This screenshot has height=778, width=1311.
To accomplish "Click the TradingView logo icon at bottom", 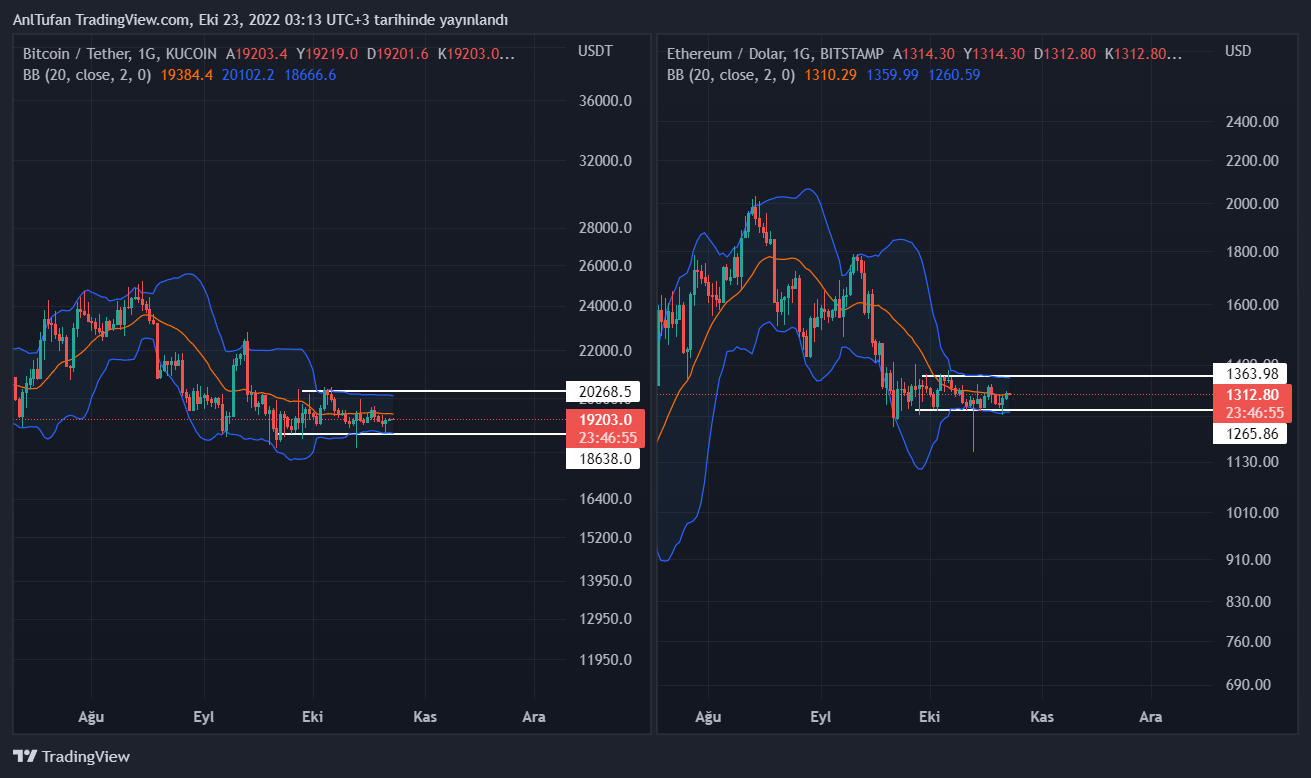I will click(25, 757).
